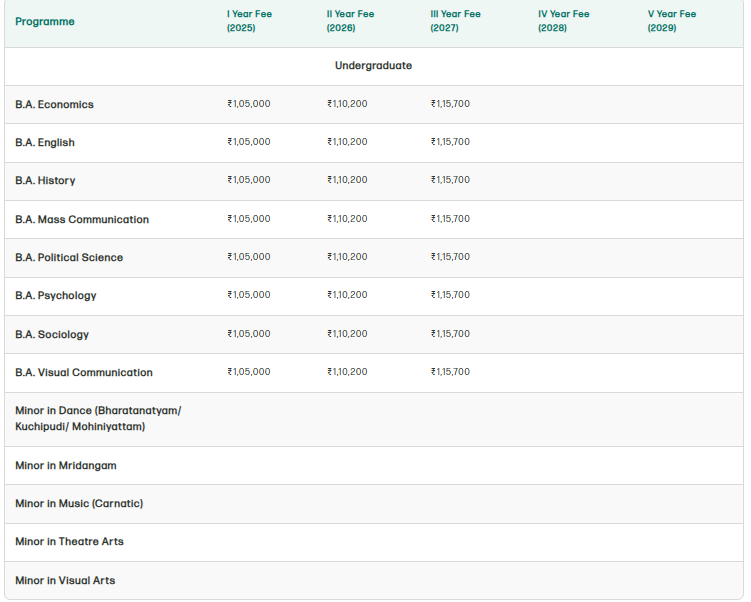Click the Undergraduate section heading
Screen dimensions: 751x602
pyautogui.click(x=373, y=66)
